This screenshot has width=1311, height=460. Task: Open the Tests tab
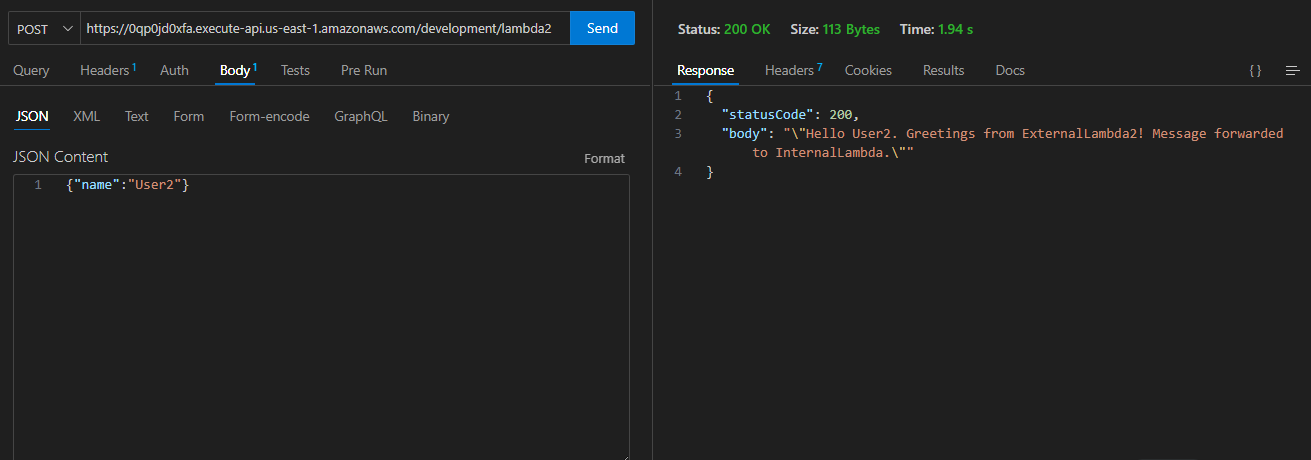coord(295,70)
